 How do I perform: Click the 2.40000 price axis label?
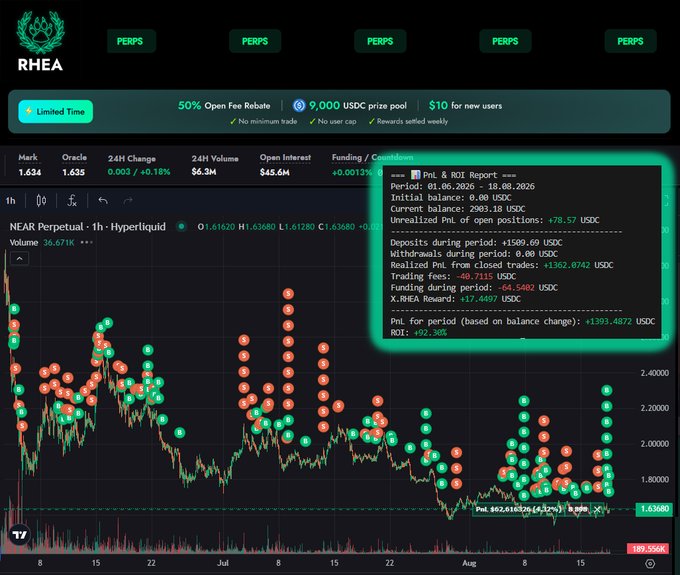pyautogui.click(x=654, y=373)
